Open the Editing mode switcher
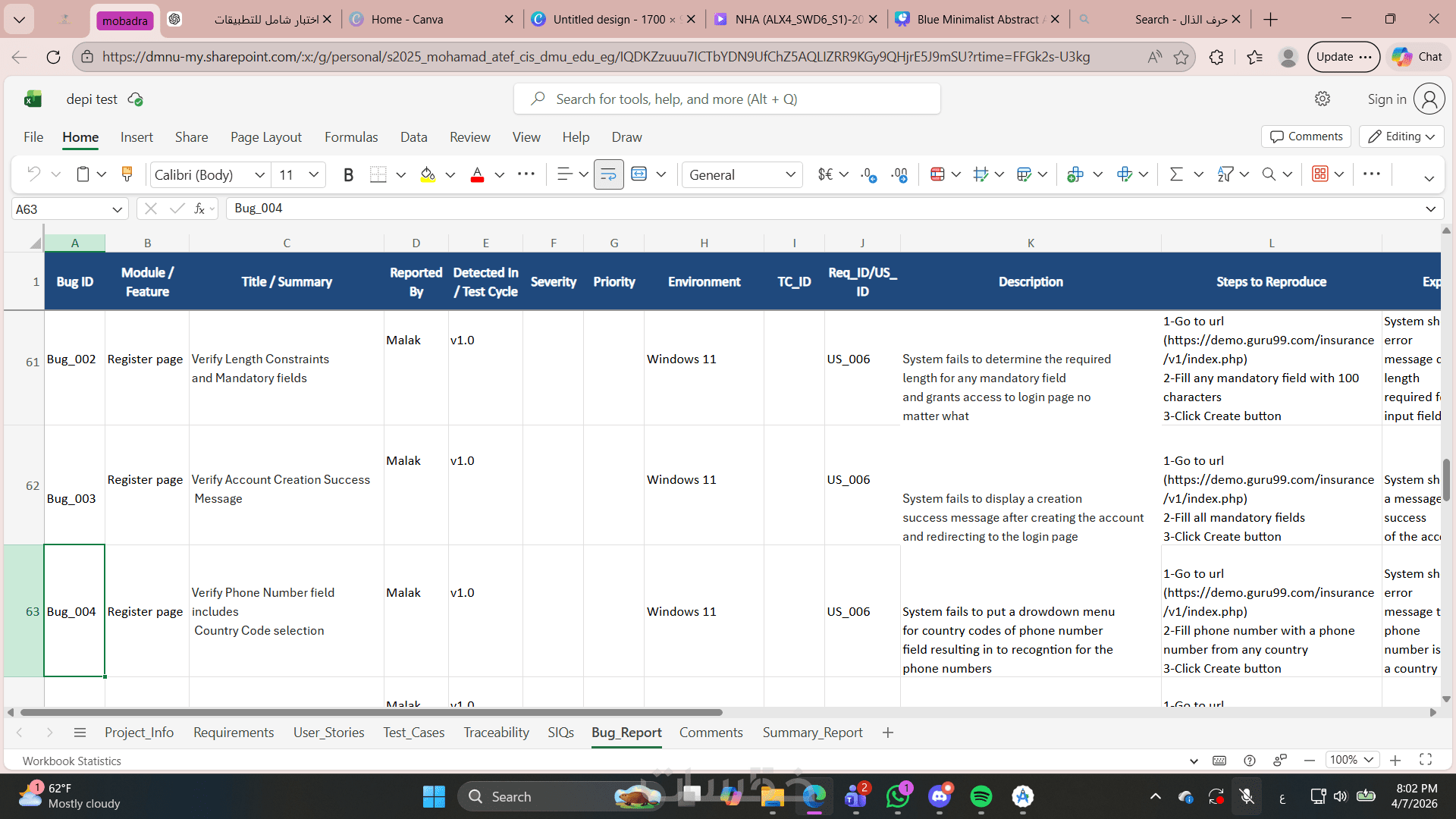Image resolution: width=1456 pixels, height=819 pixels. 1402,136
